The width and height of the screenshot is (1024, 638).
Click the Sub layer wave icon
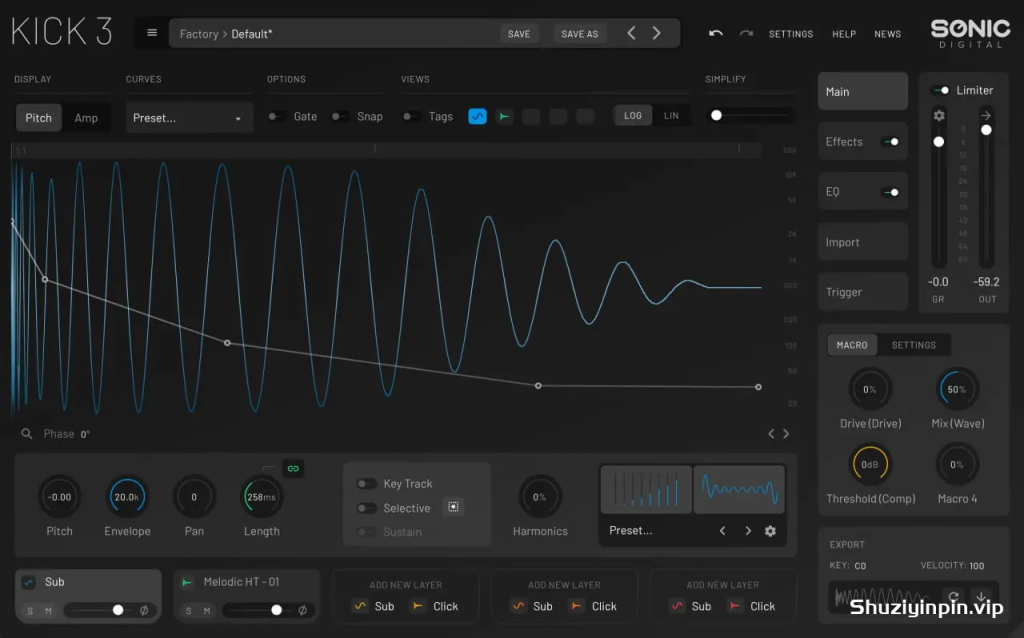[x=29, y=582]
